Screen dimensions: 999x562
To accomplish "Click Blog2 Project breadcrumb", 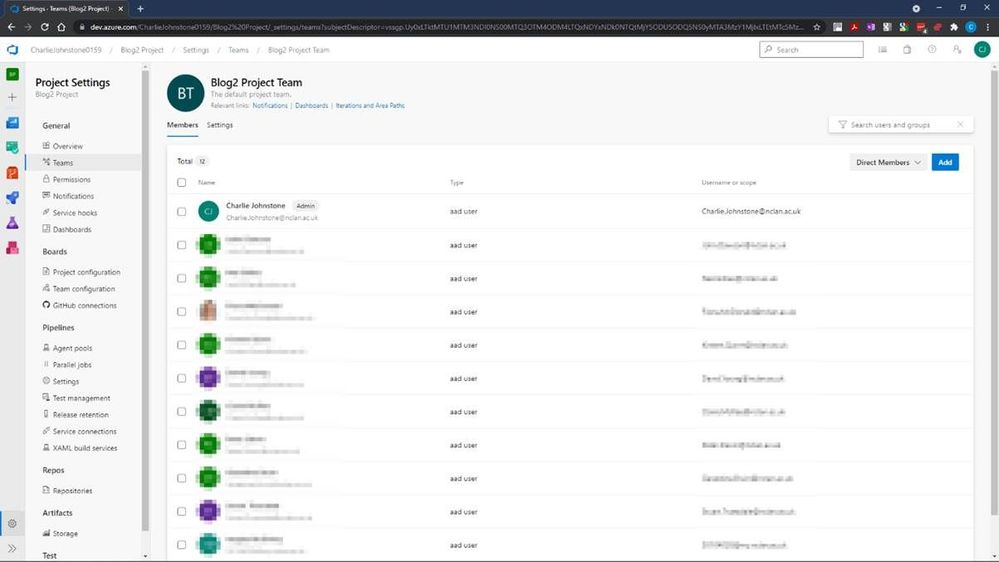I will coord(142,50).
